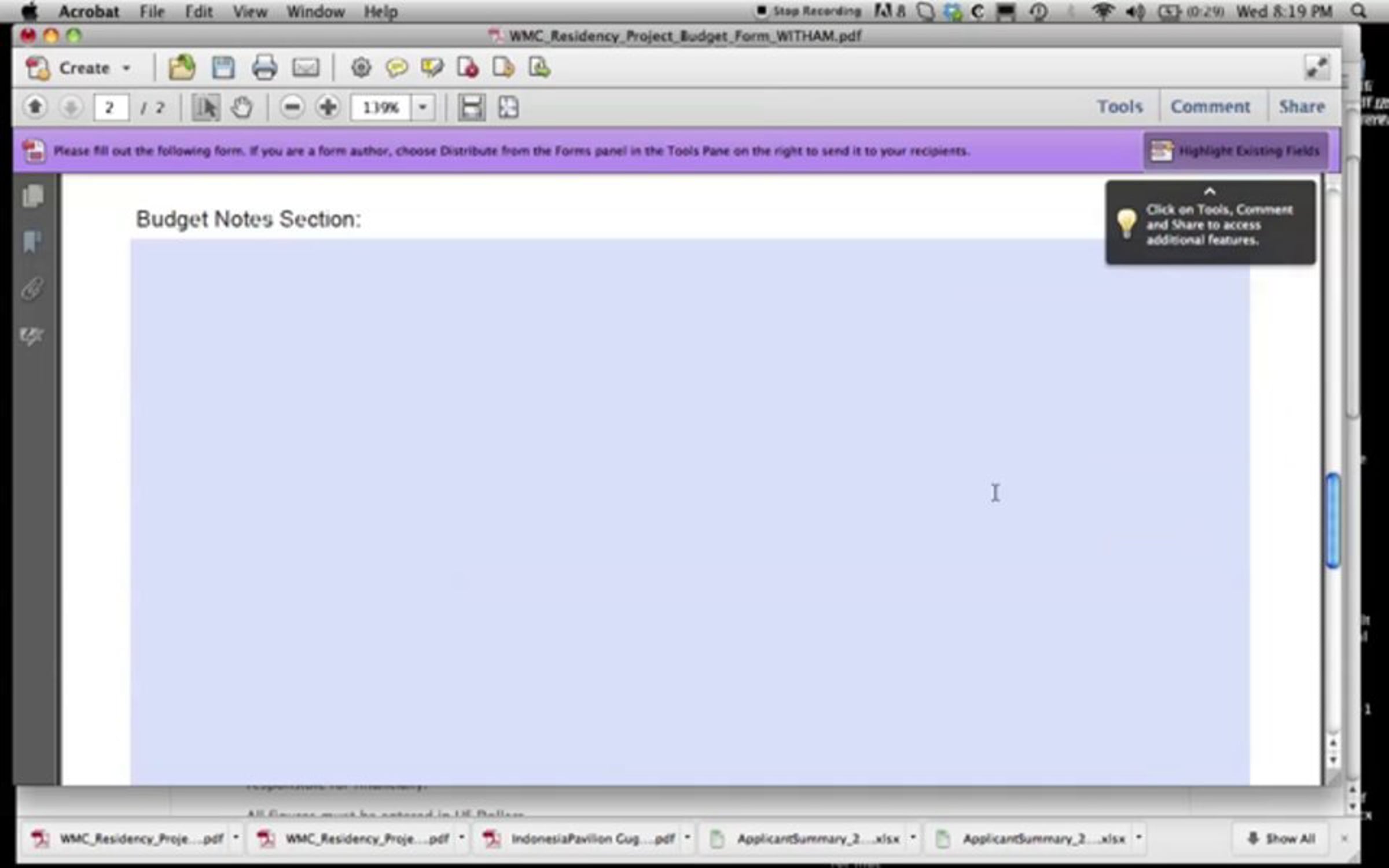Click the Print file icon
The height and width of the screenshot is (868, 1389).
[x=264, y=68]
